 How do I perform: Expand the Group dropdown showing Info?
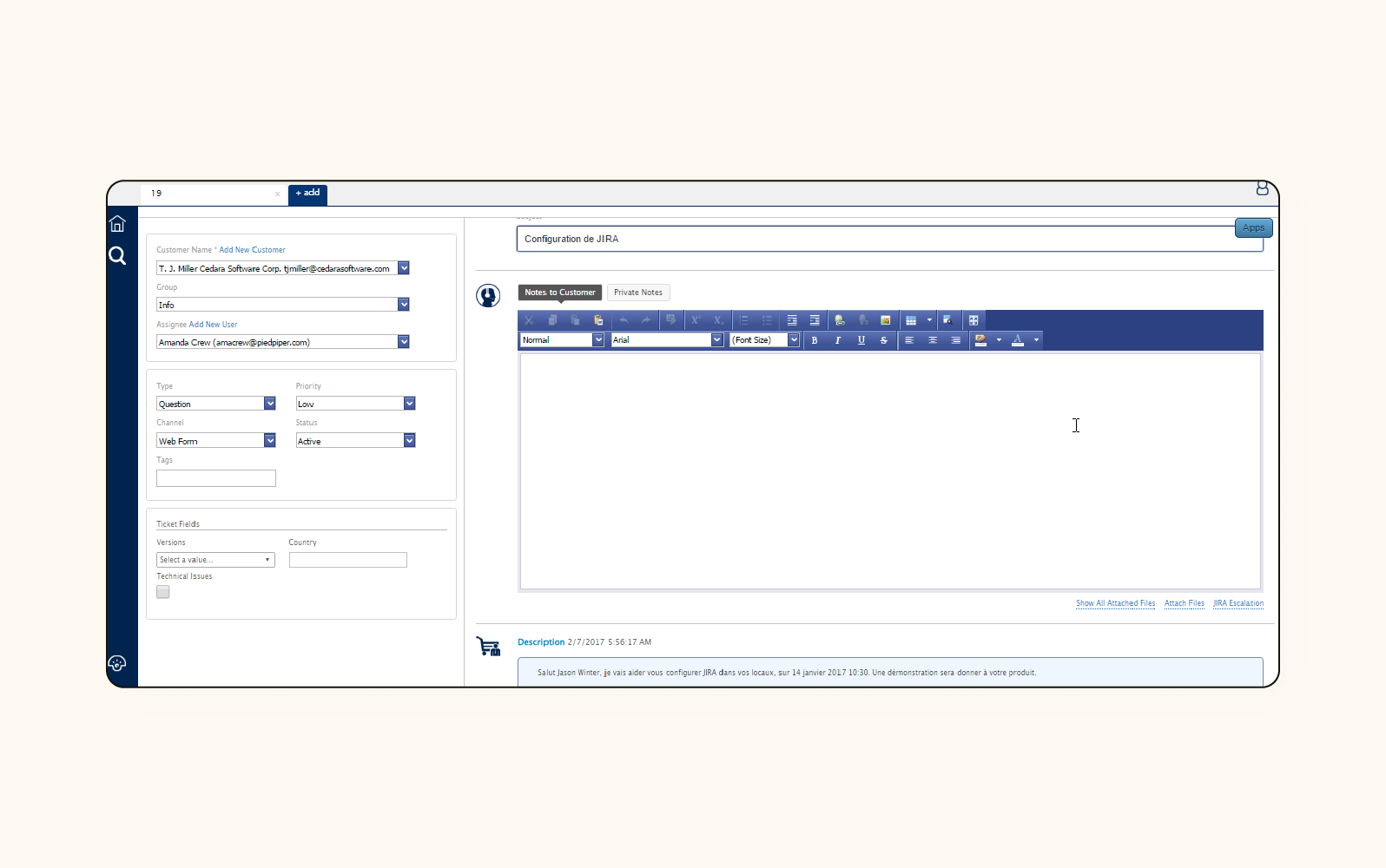404,305
